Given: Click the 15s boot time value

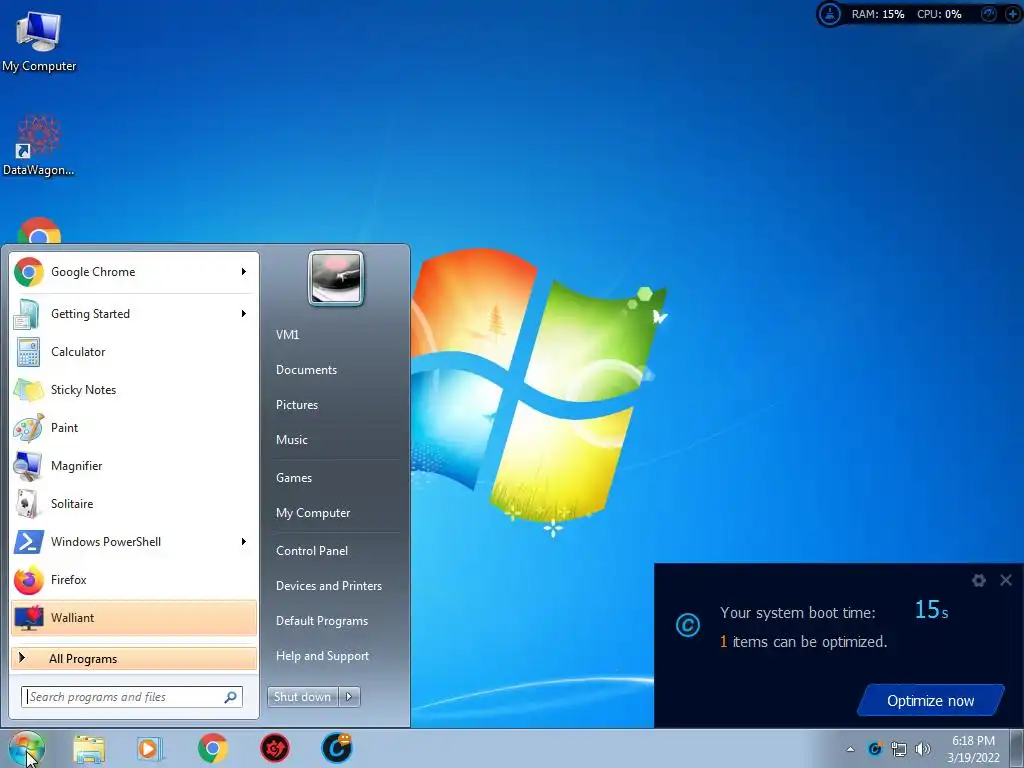Looking at the screenshot, I should (x=931, y=610).
